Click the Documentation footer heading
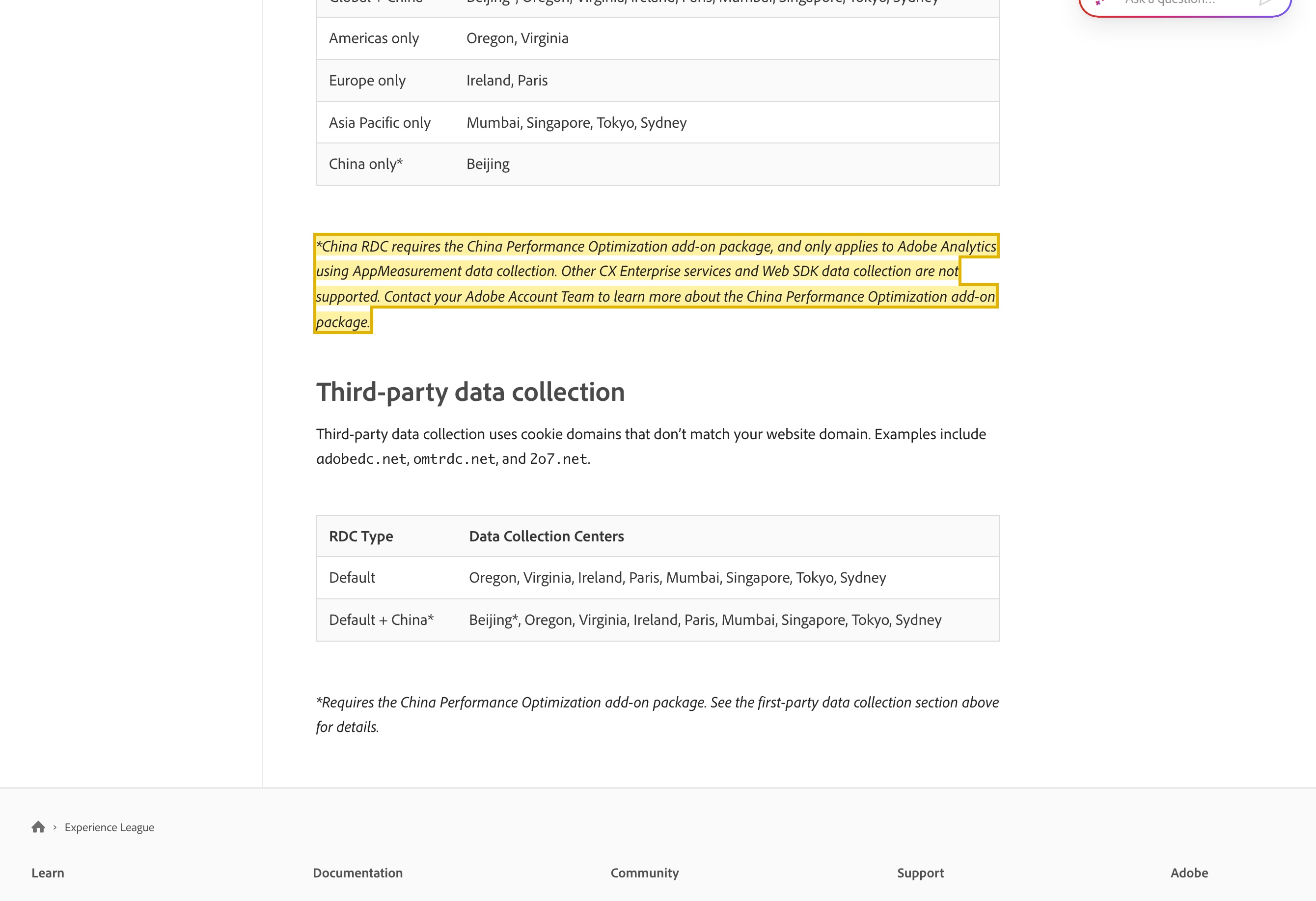This screenshot has width=1316, height=901. pos(358,873)
